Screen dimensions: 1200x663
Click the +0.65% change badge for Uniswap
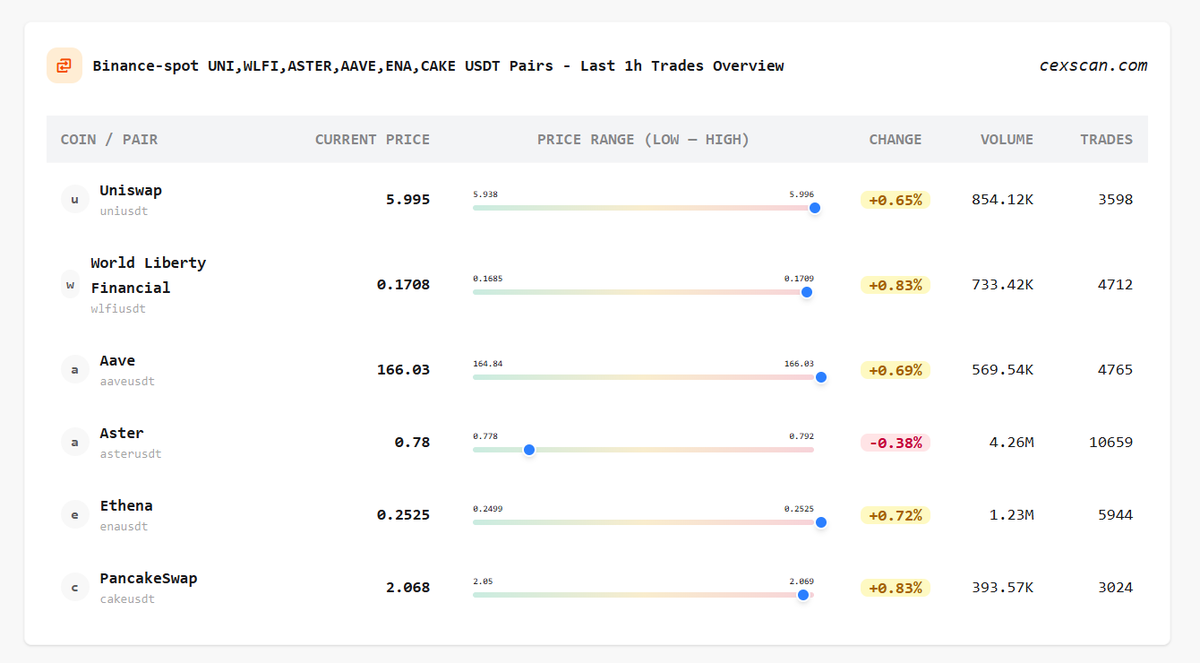(x=895, y=199)
